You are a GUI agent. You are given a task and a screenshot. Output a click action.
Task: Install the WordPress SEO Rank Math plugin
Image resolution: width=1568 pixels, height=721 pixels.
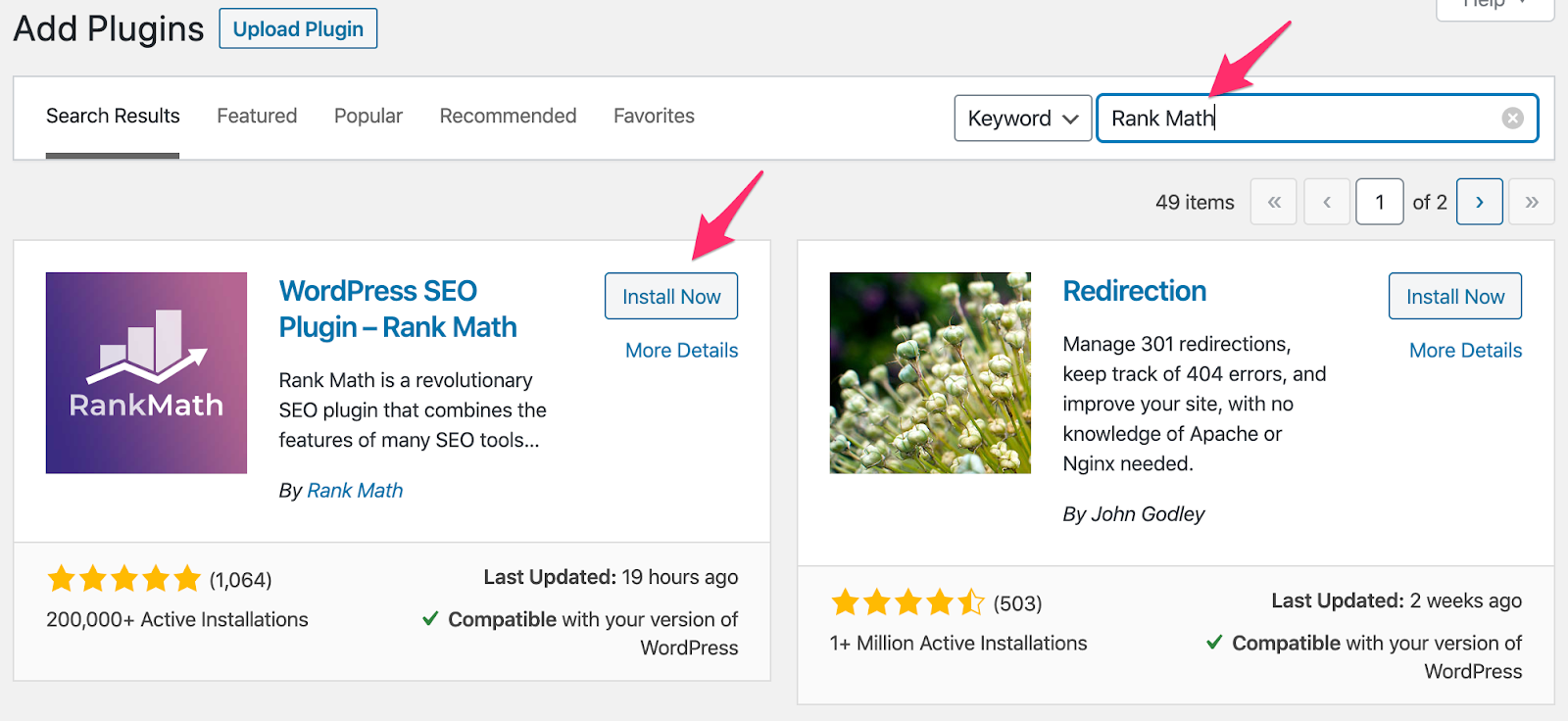tap(671, 296)
